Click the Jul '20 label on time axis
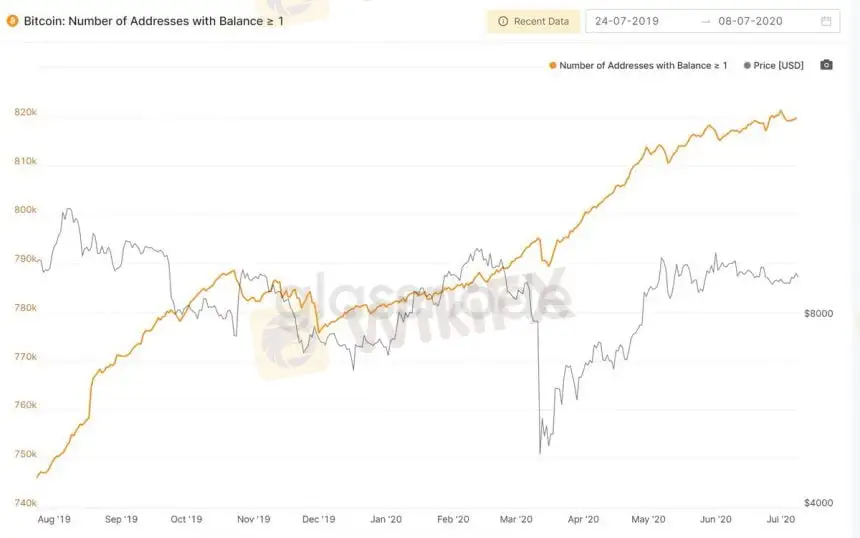This screenshot has height=538, width=860. [x=780, y=519]
